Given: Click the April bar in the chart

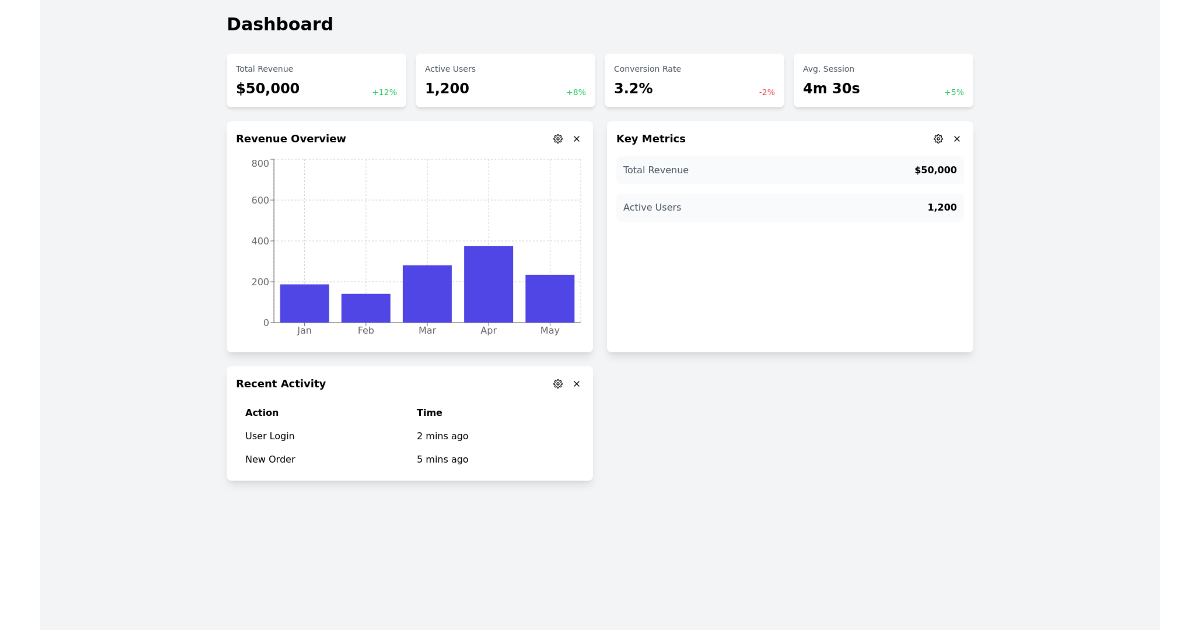Looking at the screenshot, I should coord(488,284).
